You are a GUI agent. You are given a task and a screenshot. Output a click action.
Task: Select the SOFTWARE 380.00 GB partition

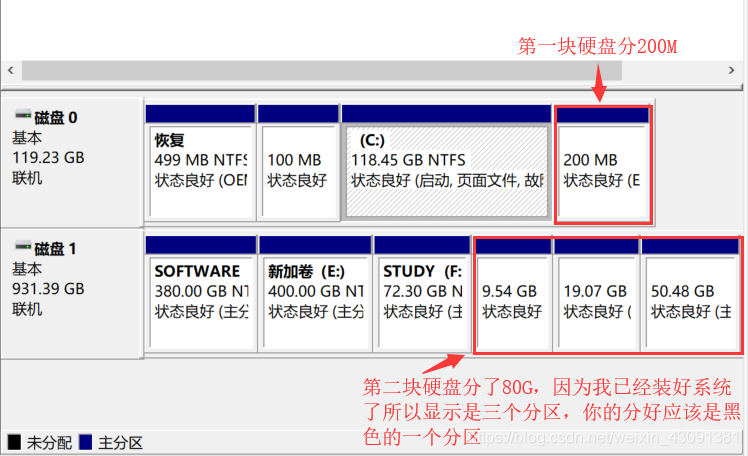(201, 293)
